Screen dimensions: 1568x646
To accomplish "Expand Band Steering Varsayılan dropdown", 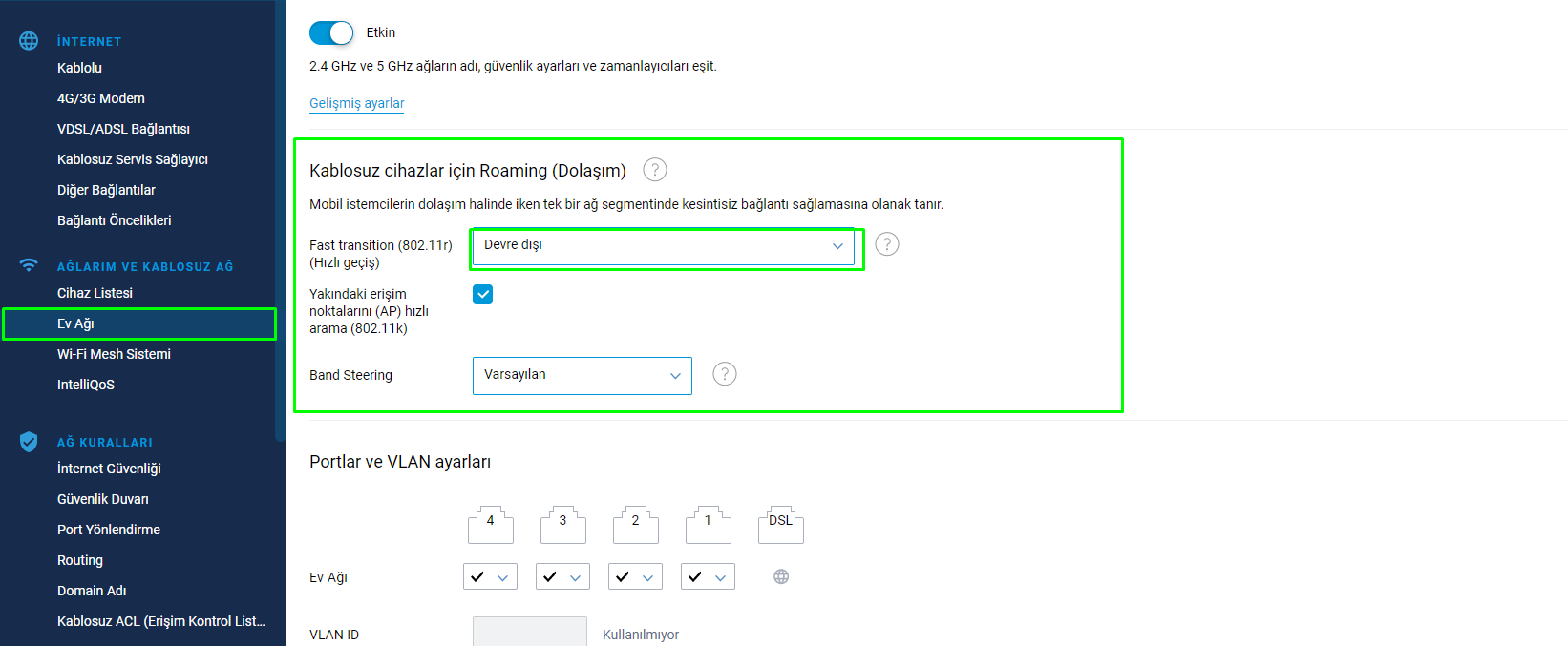I will 583,375.
